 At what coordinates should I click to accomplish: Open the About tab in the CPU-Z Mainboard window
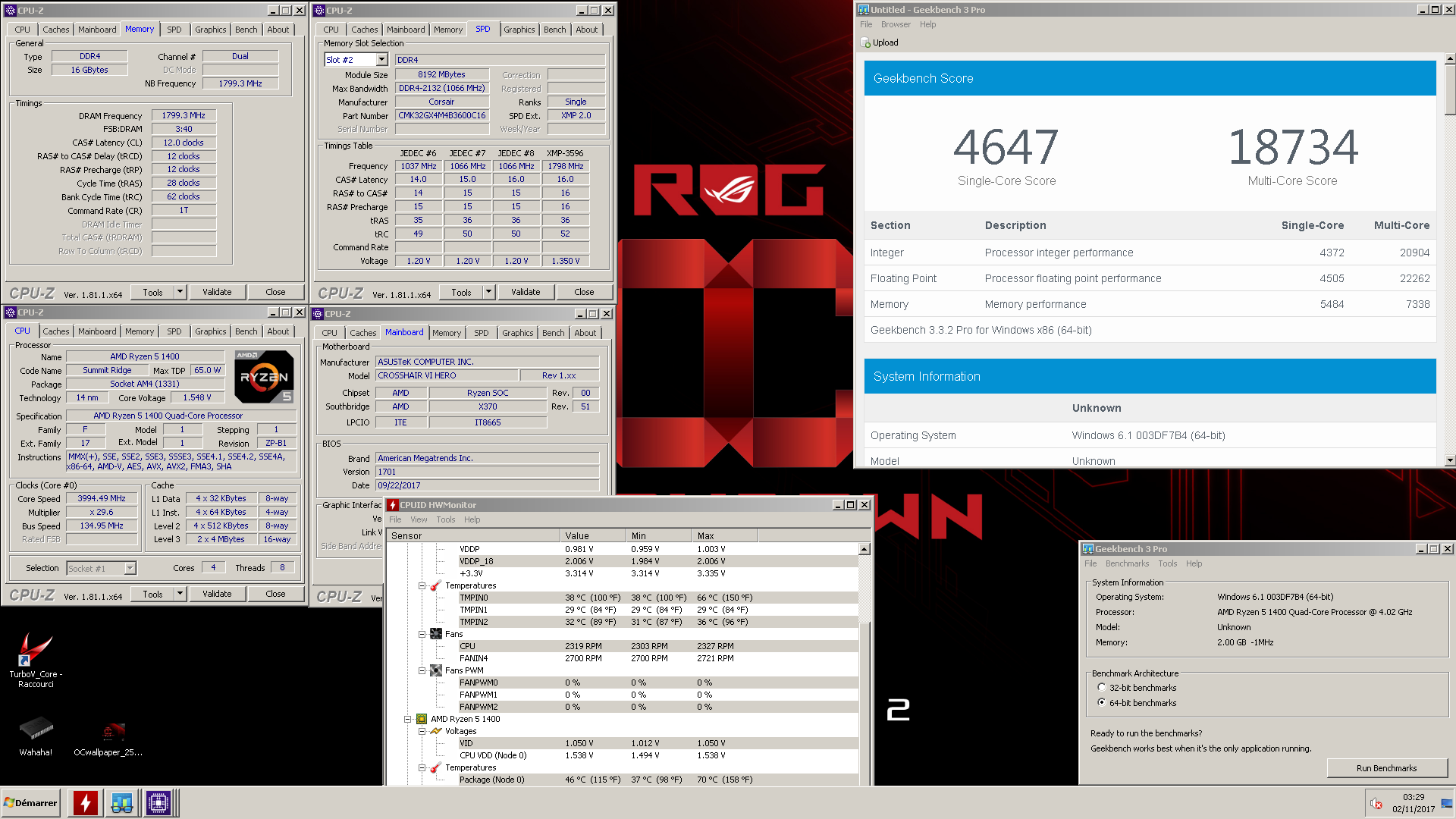coord(585,333)
